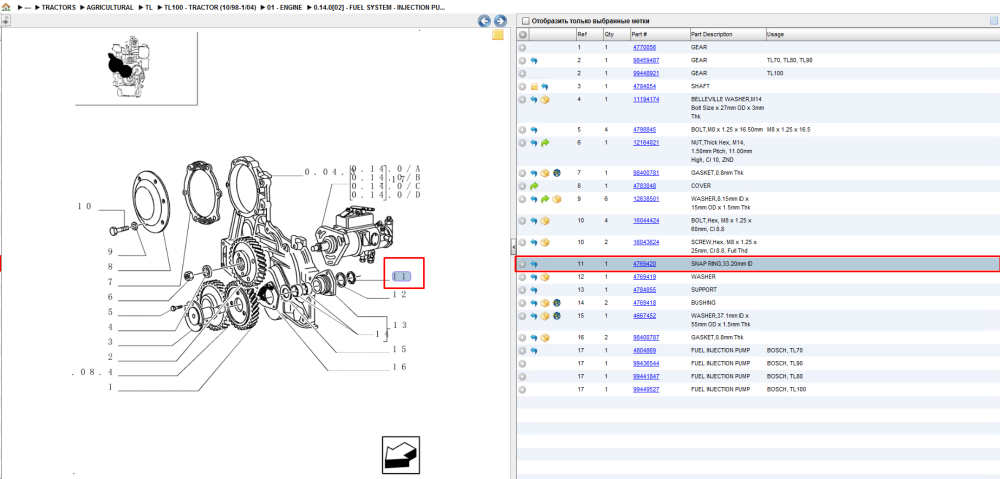Select callout 9 in the diagram
Image resolution: width=1000 pixels, height=479 pixels.
tap(110, 252)
